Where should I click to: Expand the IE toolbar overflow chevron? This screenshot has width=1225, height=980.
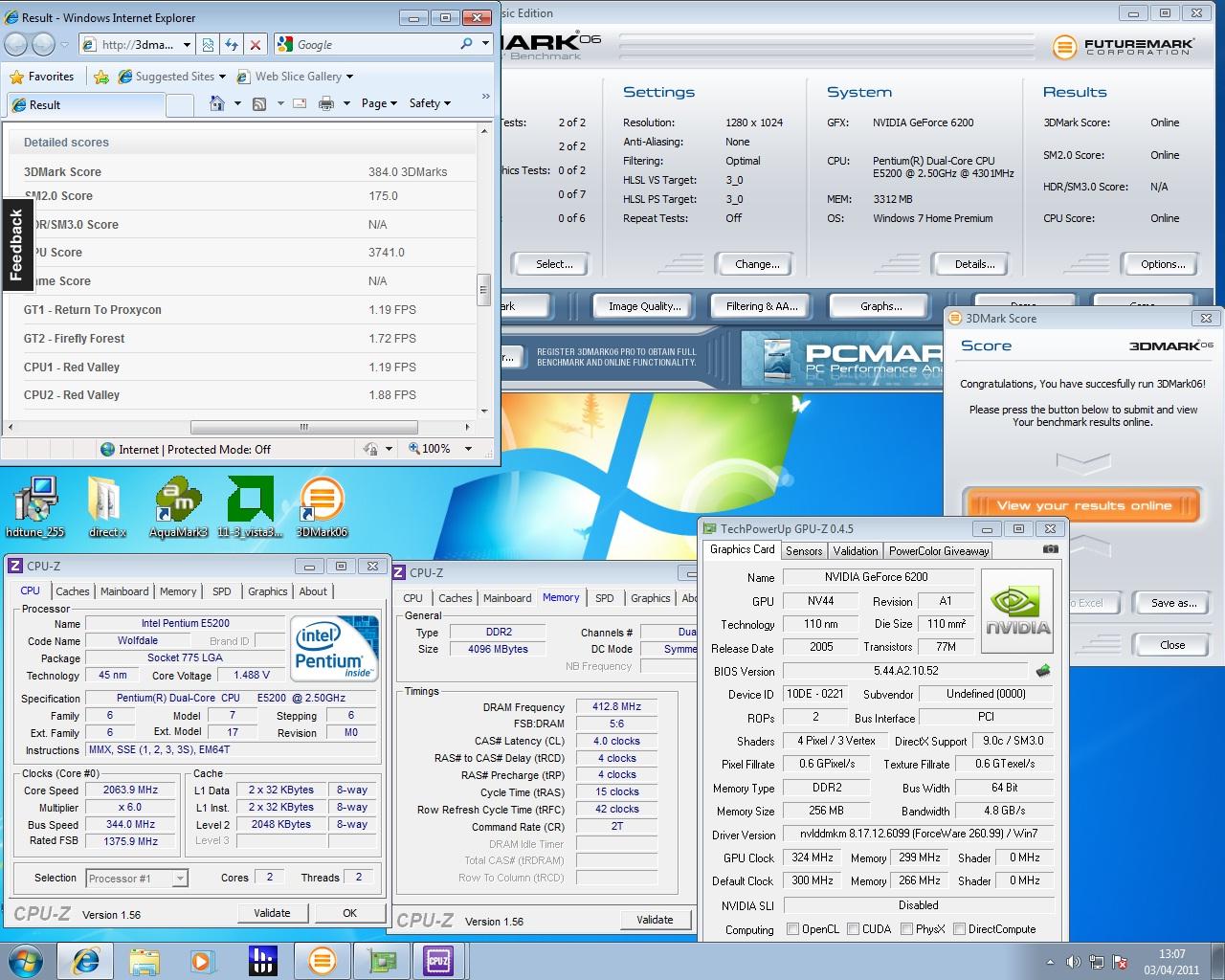point(485,97)
